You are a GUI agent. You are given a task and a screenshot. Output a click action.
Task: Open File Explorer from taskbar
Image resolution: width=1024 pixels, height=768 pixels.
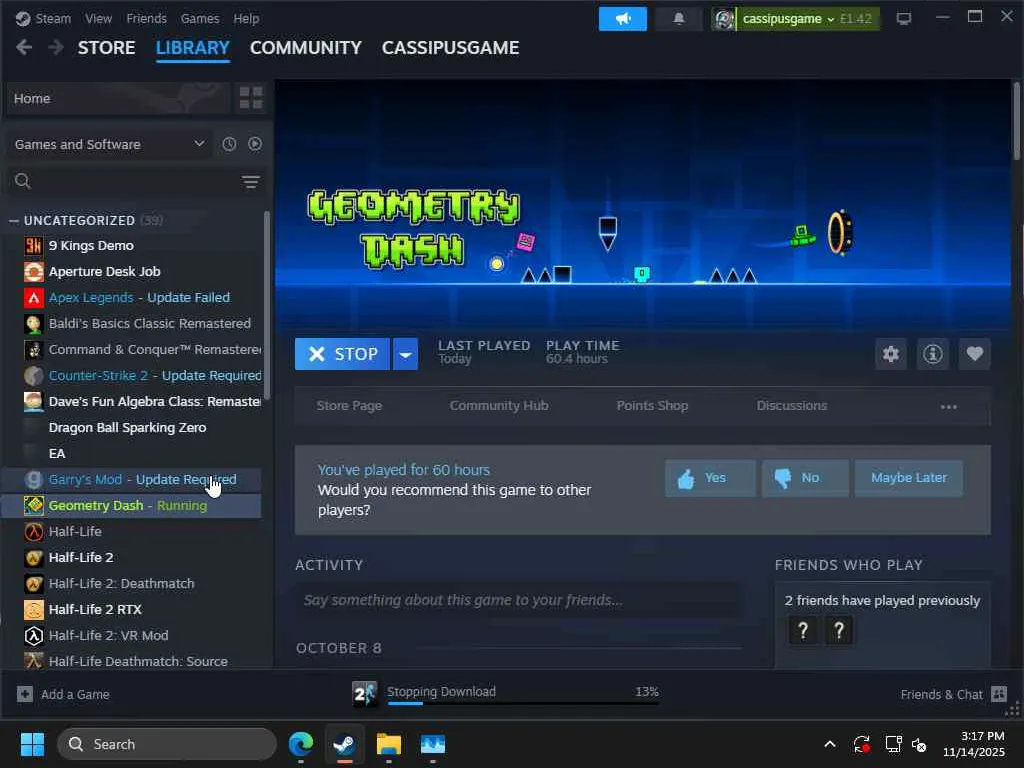click(389, 744)
